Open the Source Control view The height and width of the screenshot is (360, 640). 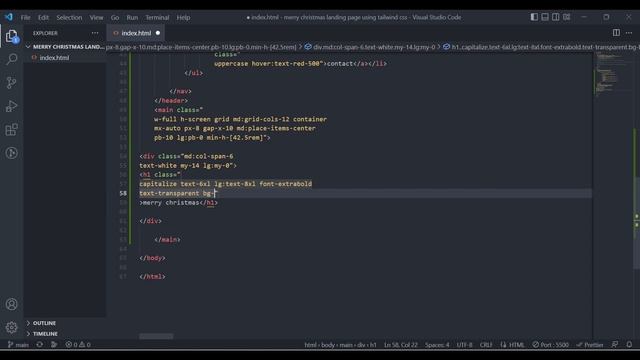pos(12,83)
